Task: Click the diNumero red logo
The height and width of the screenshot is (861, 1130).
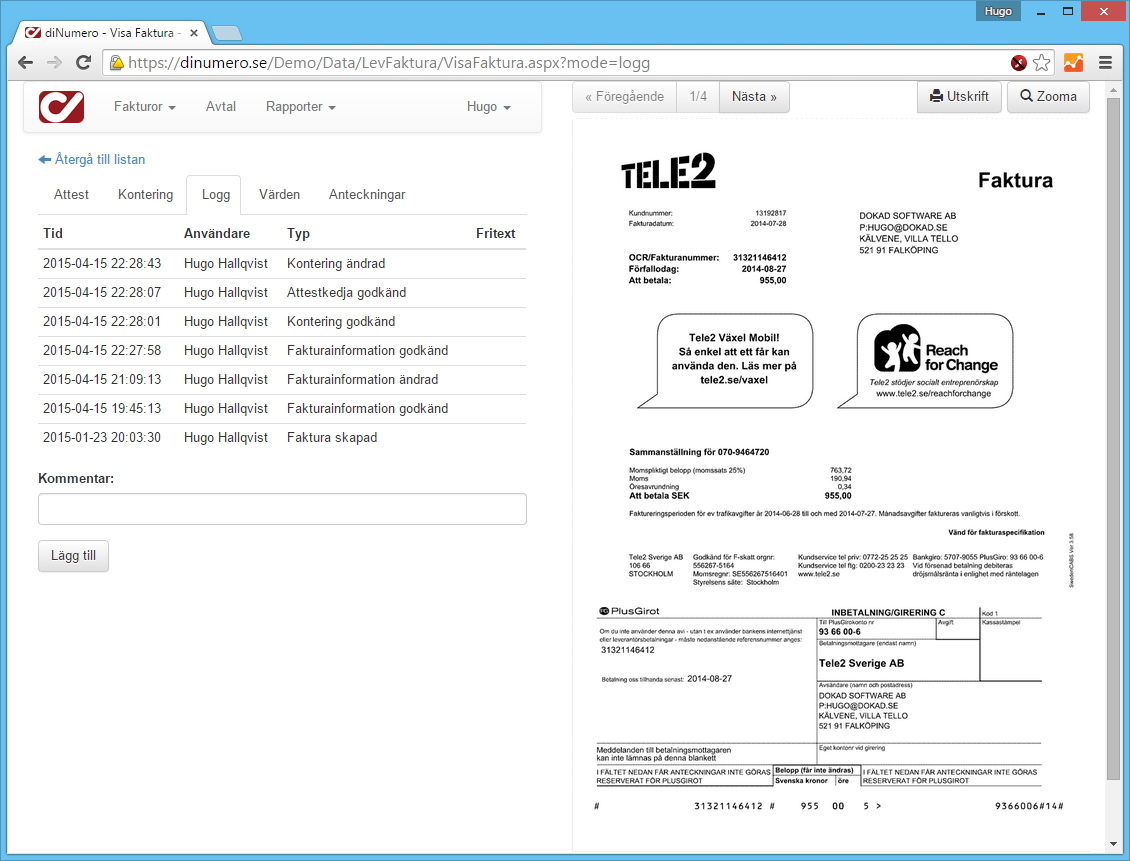Action: tap(61, 107)
